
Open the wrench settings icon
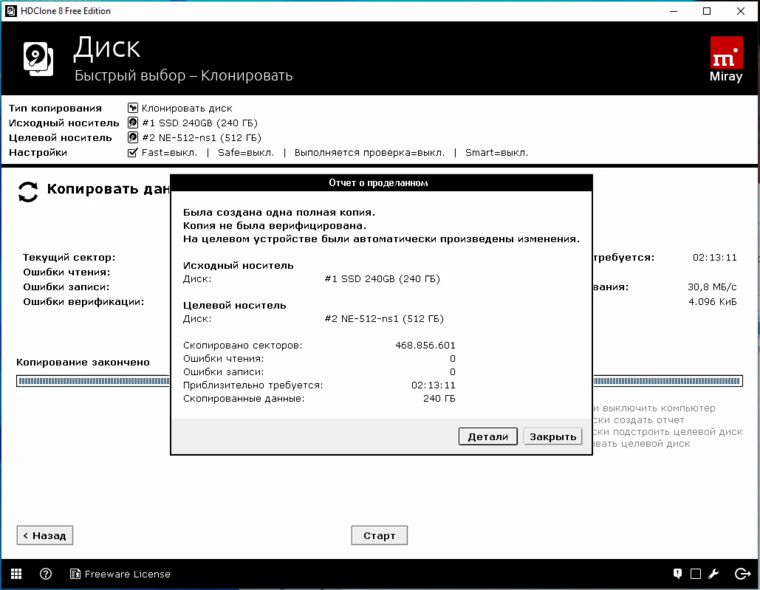point(713,574)
